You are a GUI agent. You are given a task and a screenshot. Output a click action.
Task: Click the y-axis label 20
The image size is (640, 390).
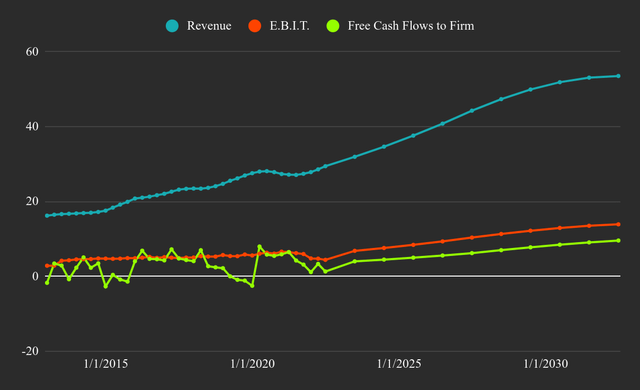(32, 201)
